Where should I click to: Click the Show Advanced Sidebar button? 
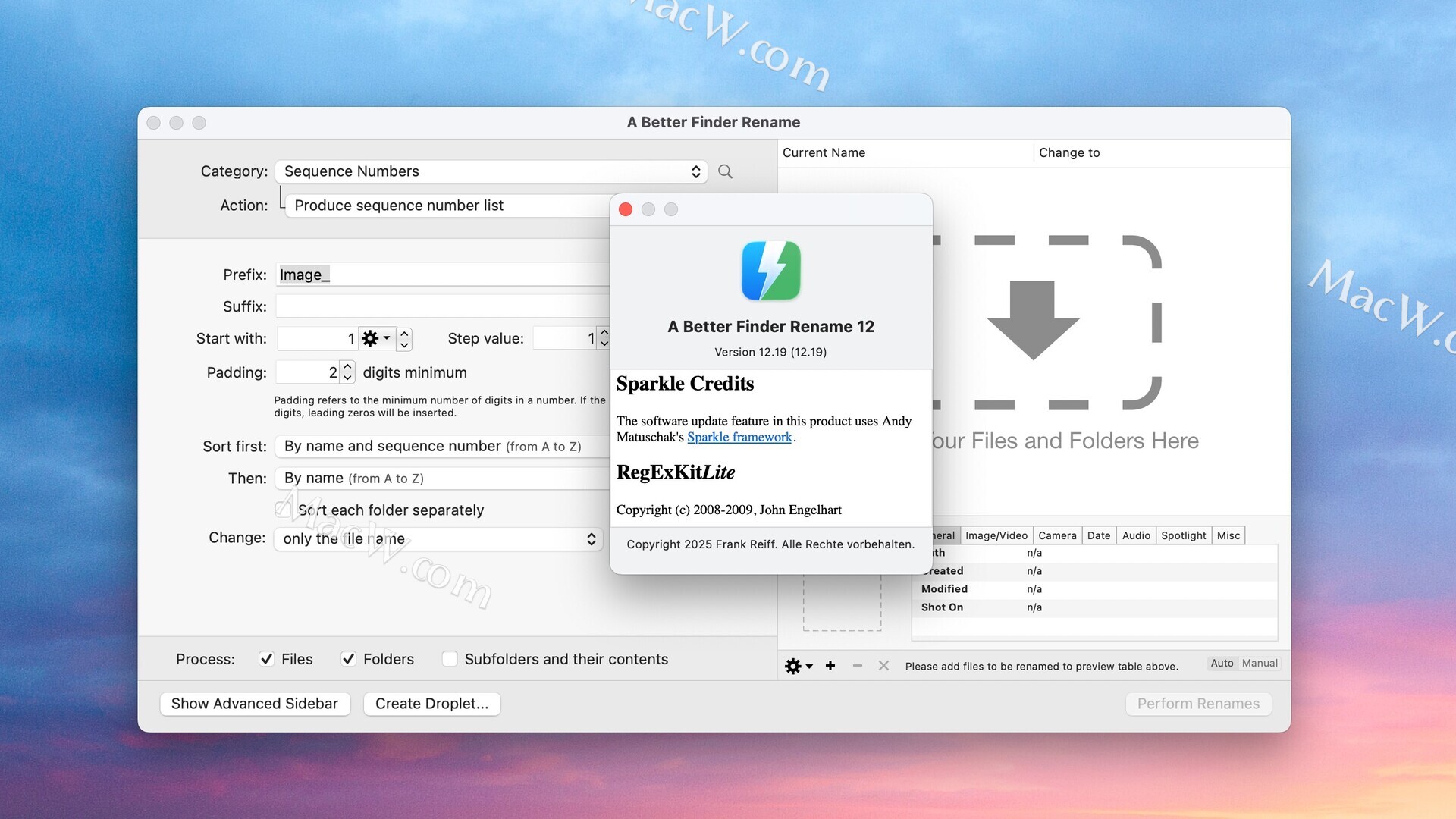coord(255,704)
